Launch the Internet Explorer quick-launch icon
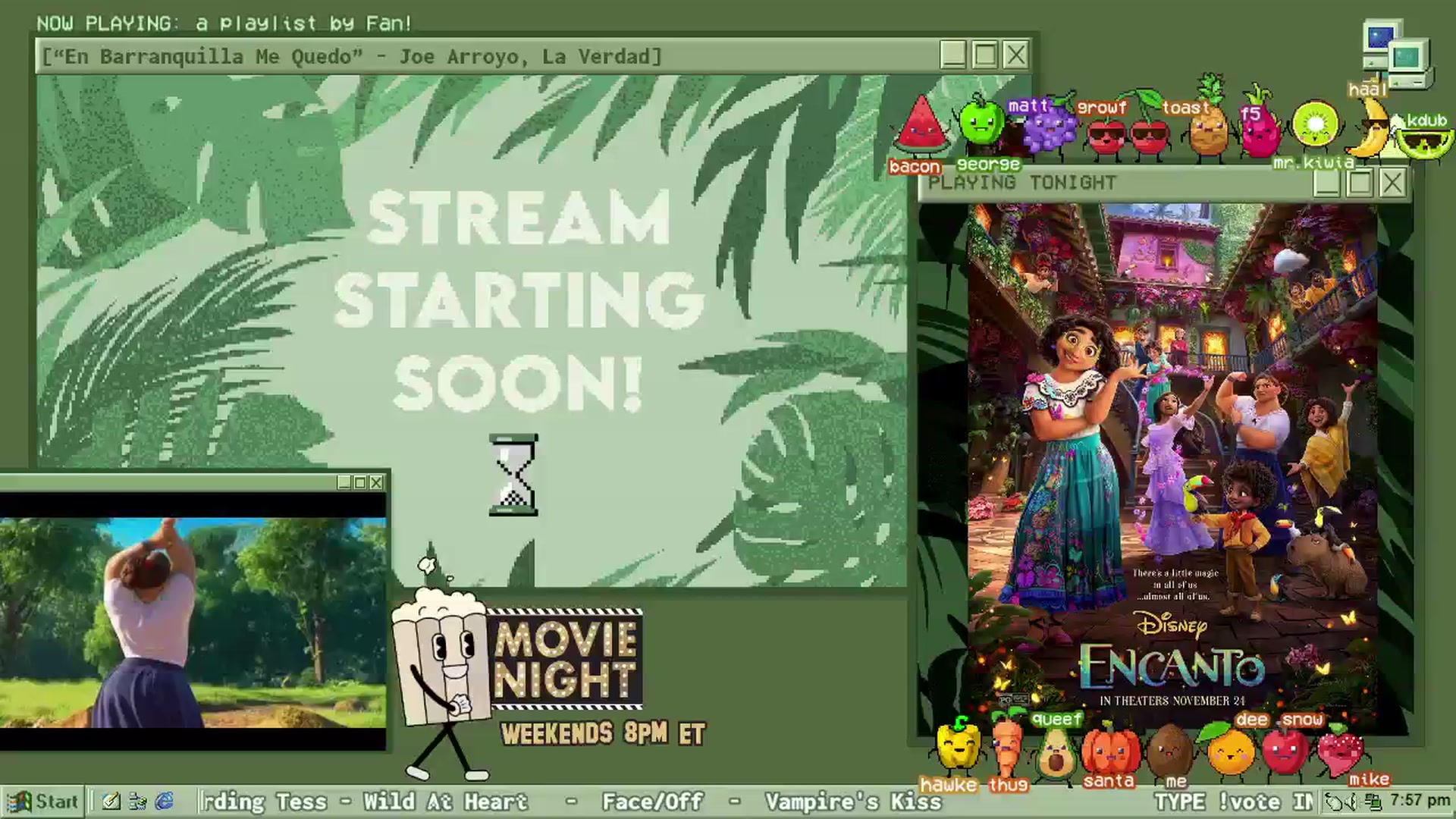The image size is (1456, 819). pos(165,802)
